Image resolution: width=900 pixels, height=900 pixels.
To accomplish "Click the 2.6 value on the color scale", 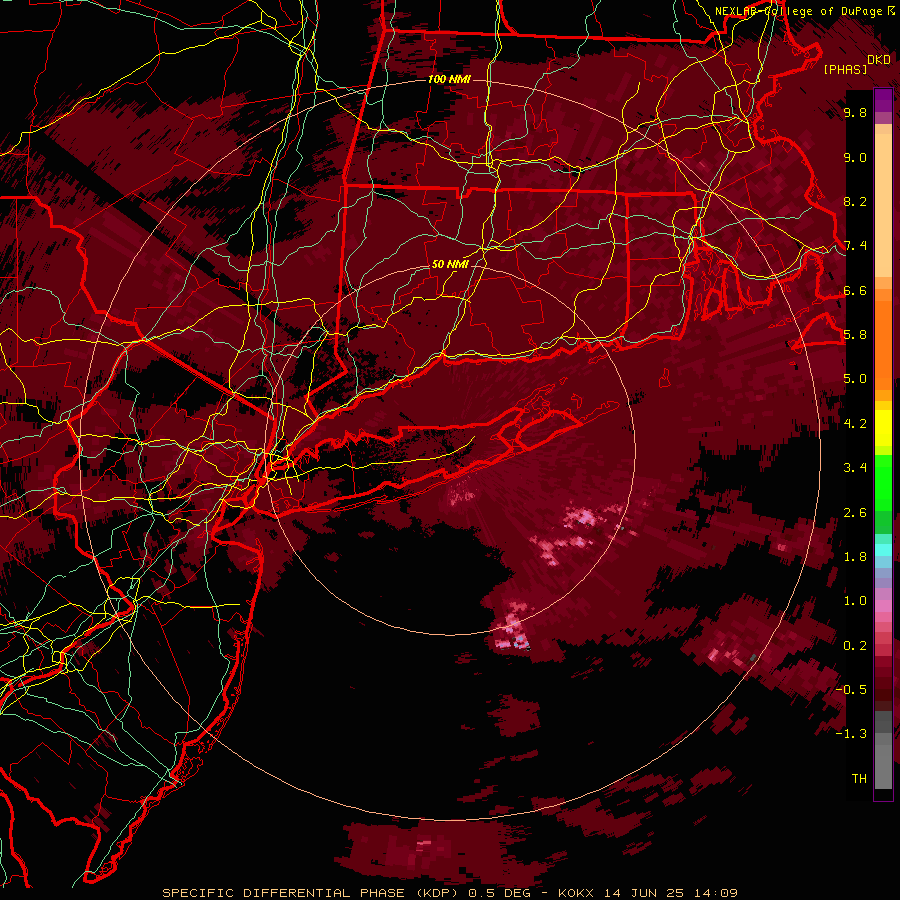I will coord(855,513).
